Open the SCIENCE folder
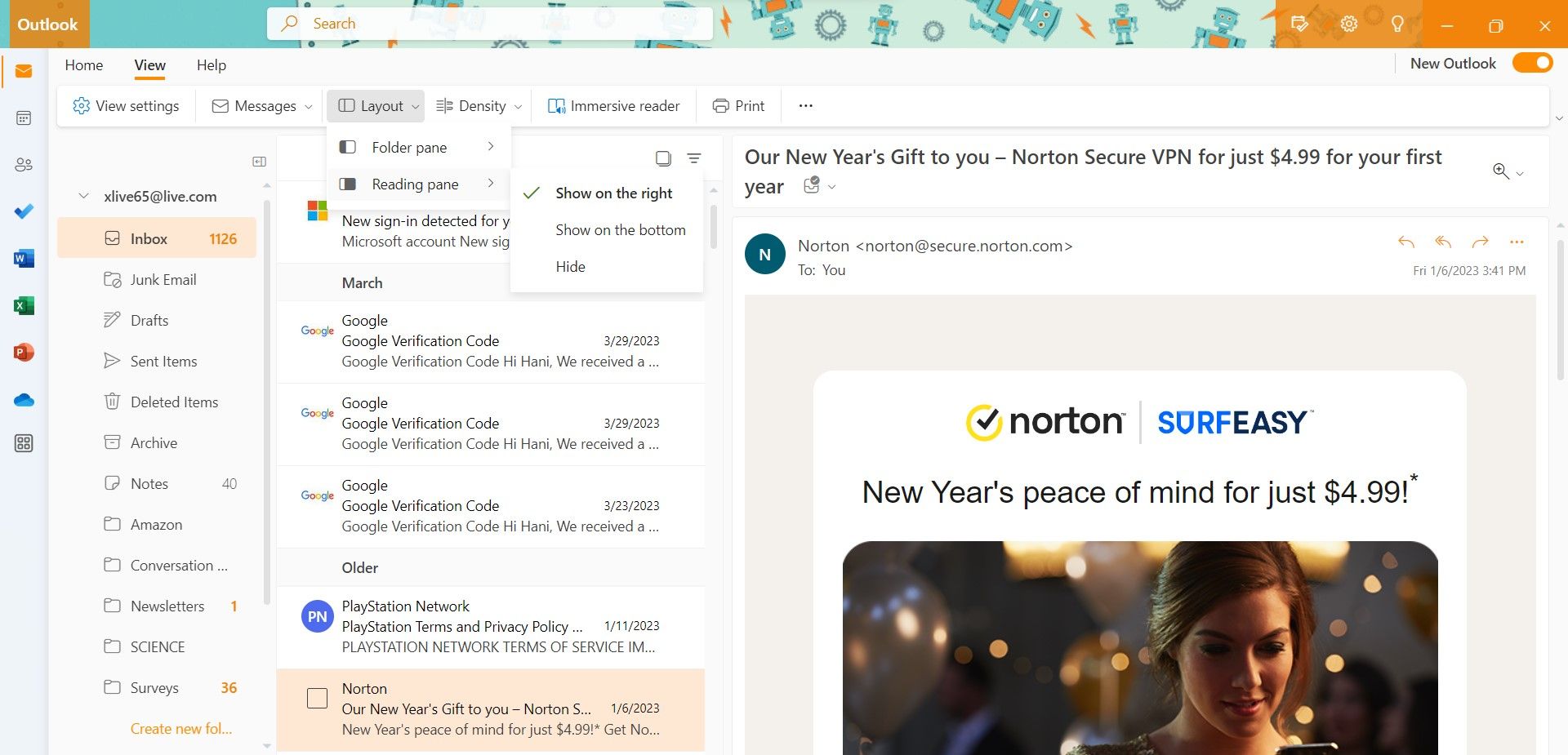 point(157,646)
